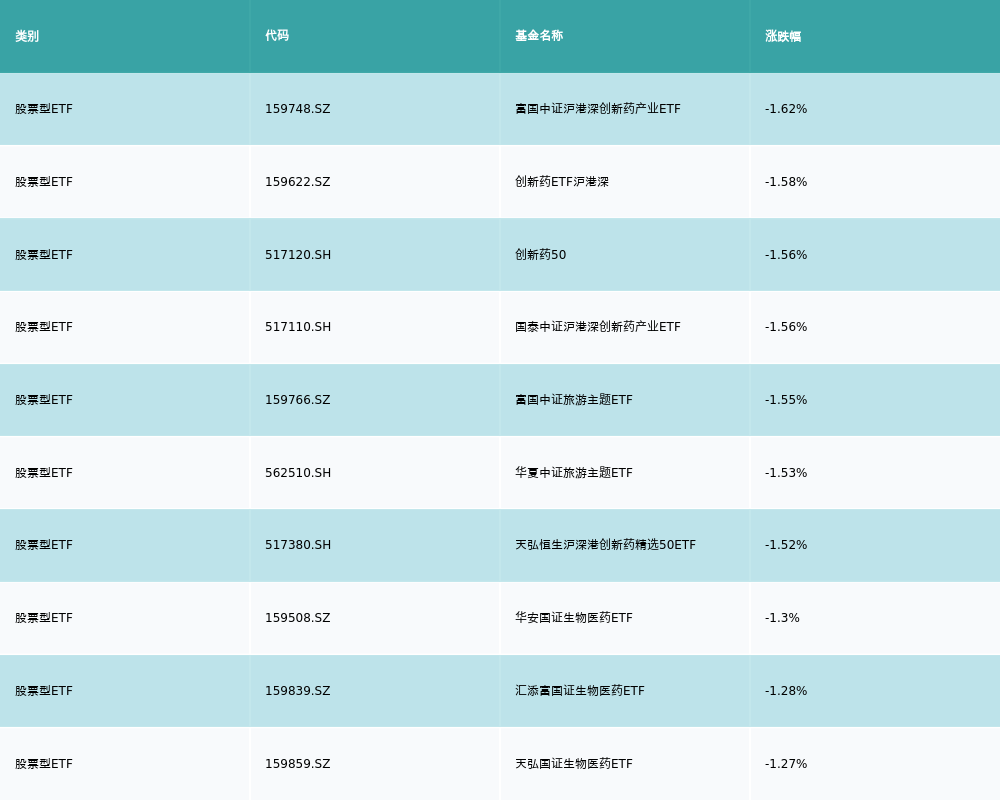
Task: Click fund name 华安国证生物医药ETF
Action: click(x=574, y=618)
